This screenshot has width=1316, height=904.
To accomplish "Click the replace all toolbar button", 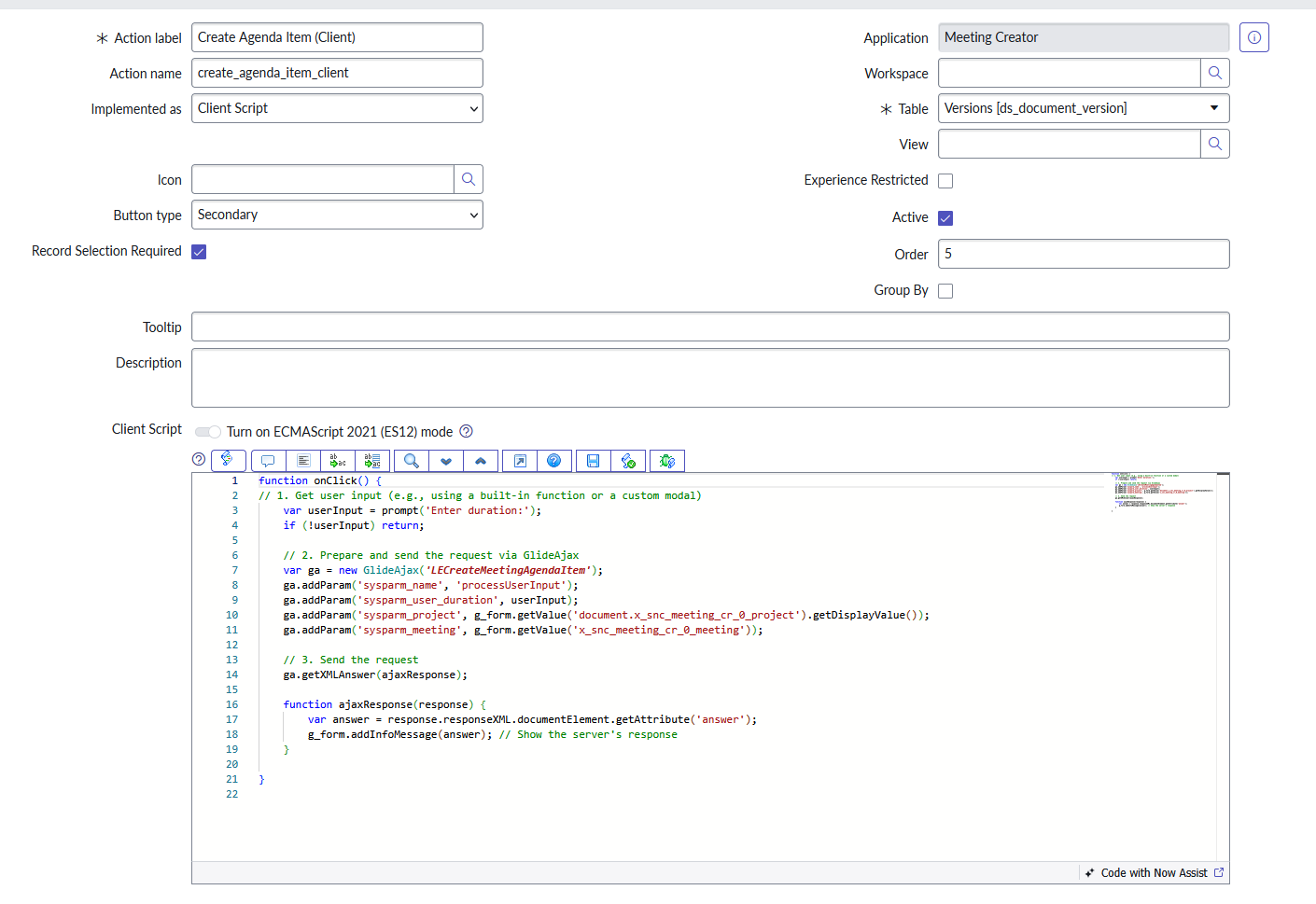I will click(372, 461).
